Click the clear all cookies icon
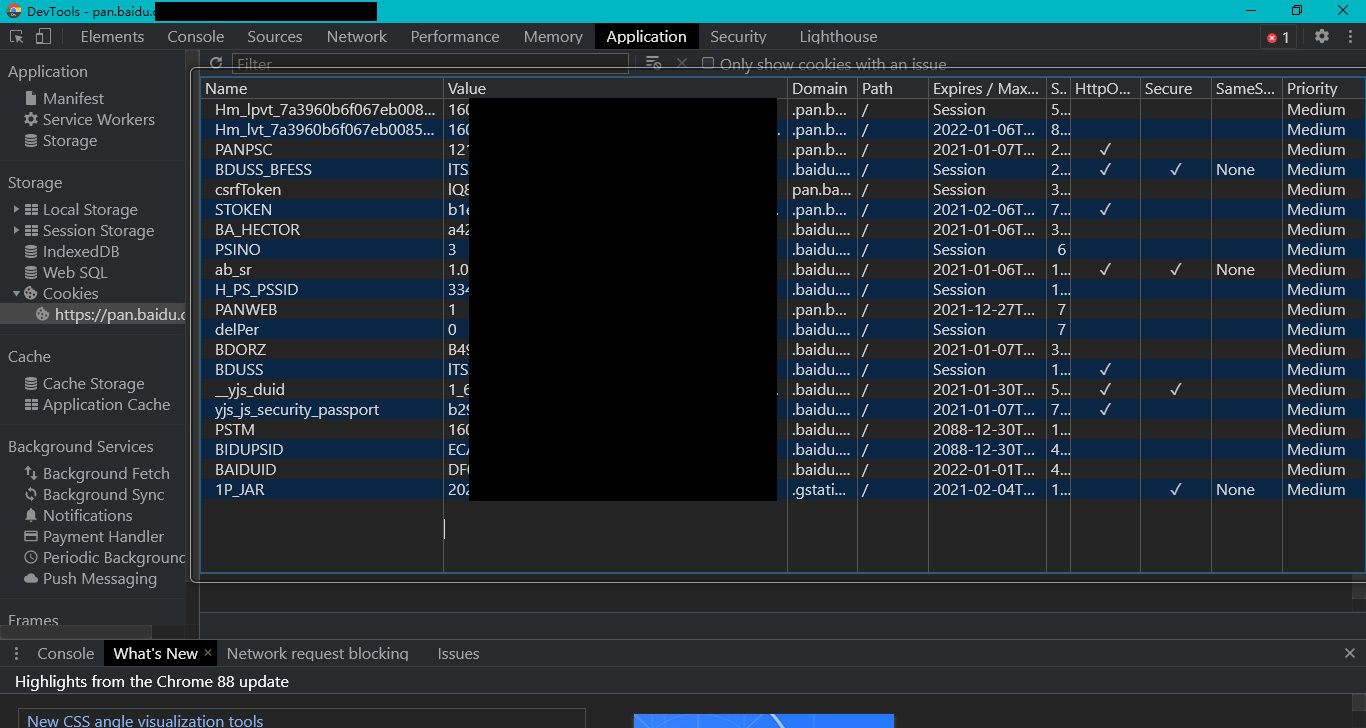This screenshot has width=1366, height=728. tap(653, 63)
